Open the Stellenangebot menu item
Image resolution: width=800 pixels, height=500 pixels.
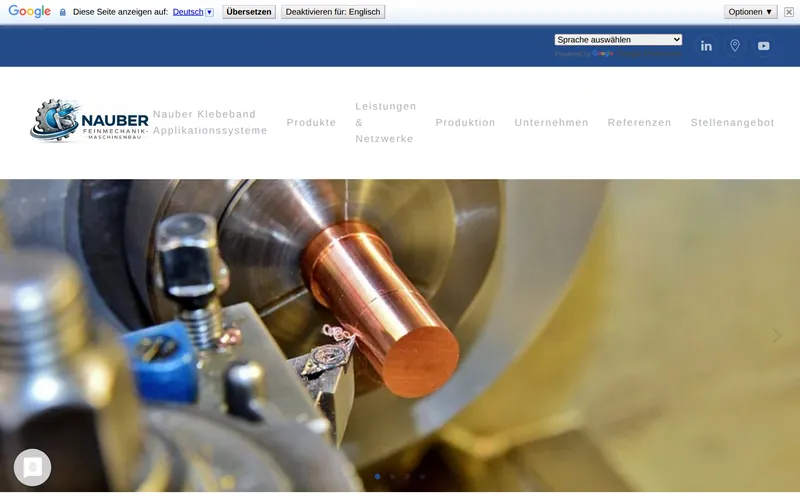coord(733,122)
